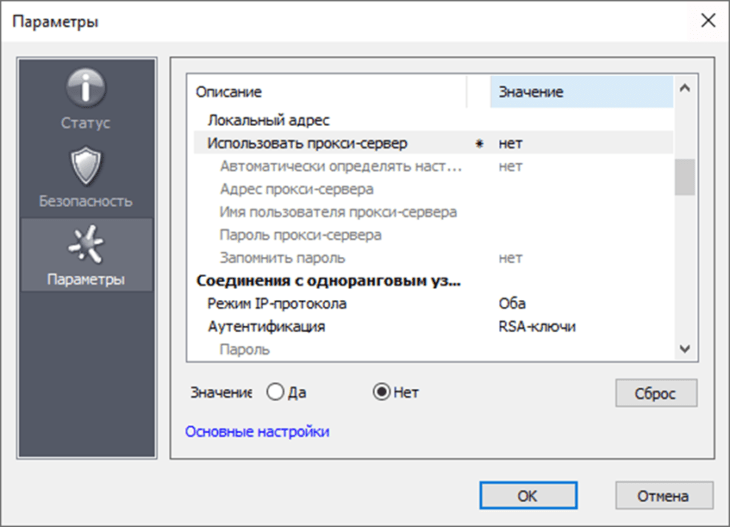Click the scrollbar up arrow
The height and width of the screenshot is (527, 730).
[x=684, y=88]
